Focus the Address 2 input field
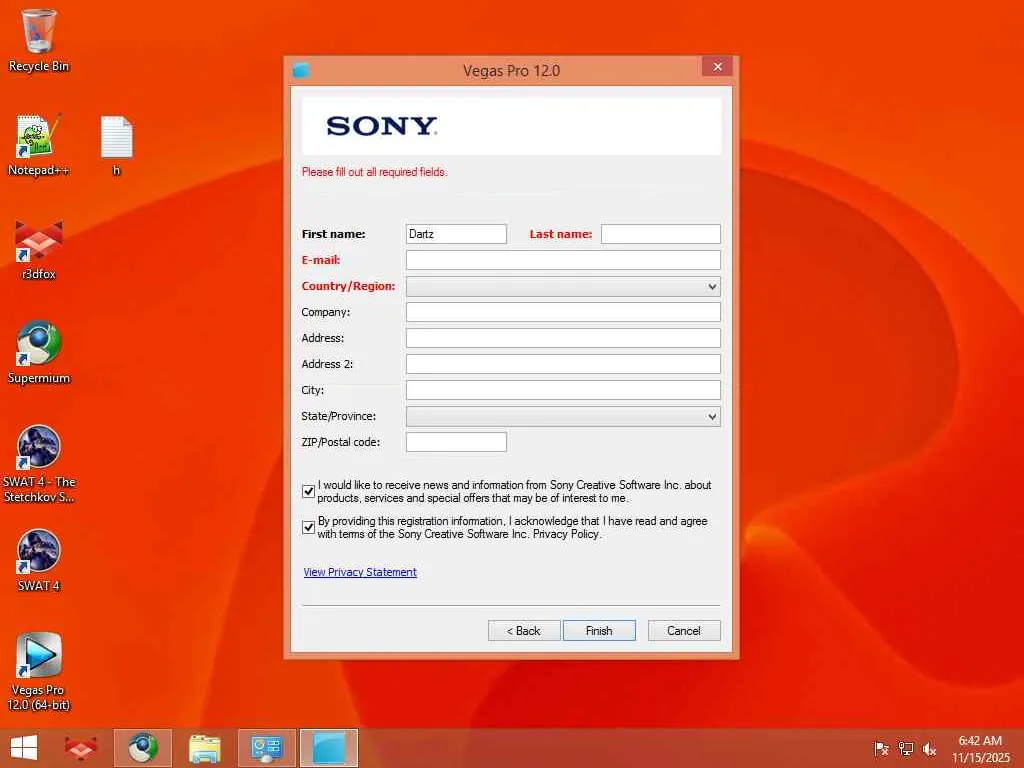Image resolution: width=1024 pixels, height=768 pixels. tap(563, 364)
